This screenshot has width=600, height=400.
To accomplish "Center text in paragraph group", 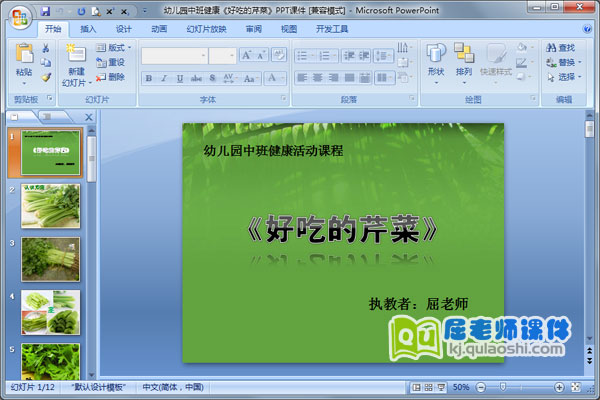I will click(318, 78).
